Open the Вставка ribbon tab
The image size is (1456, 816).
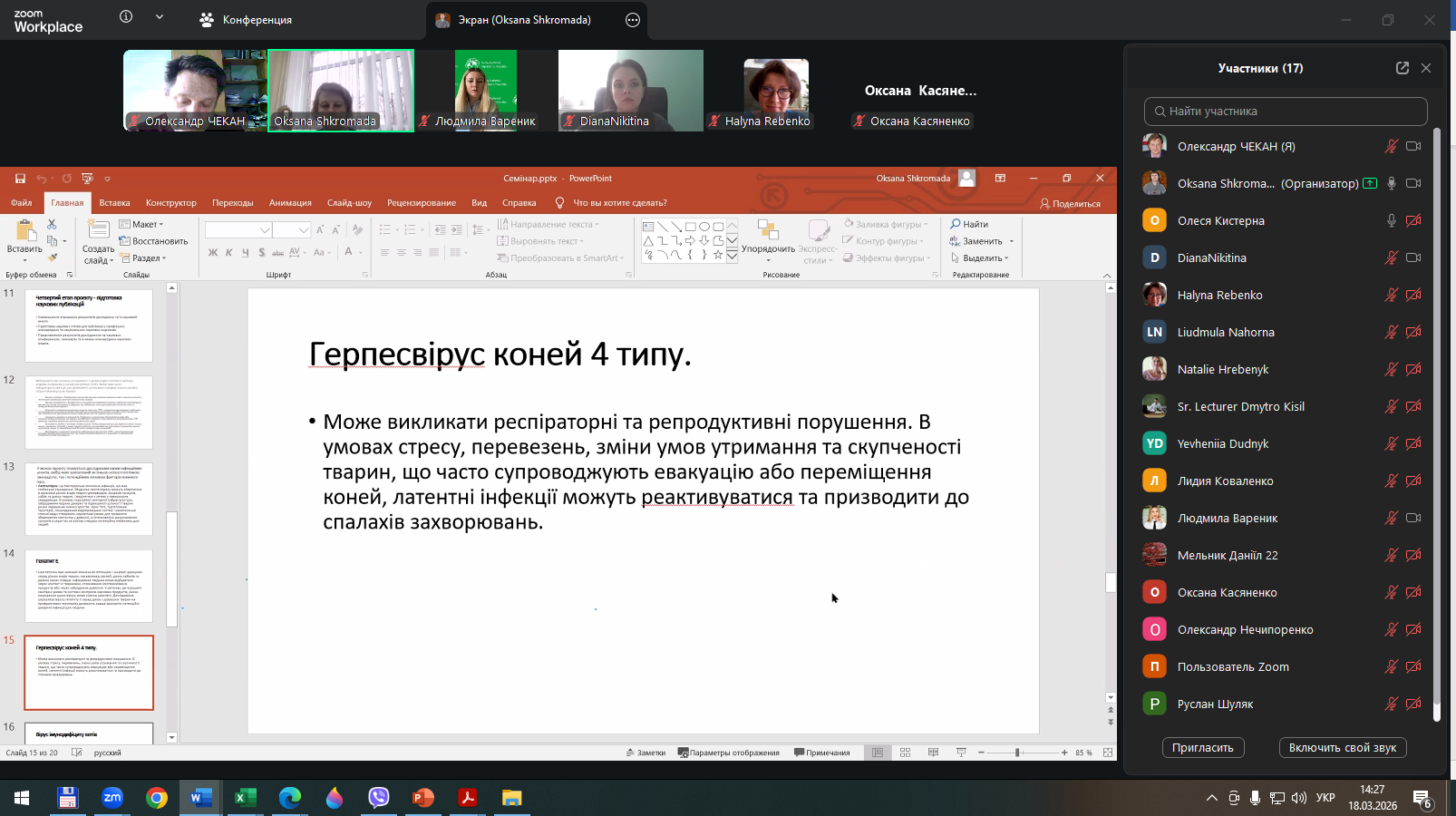point(114,203)
